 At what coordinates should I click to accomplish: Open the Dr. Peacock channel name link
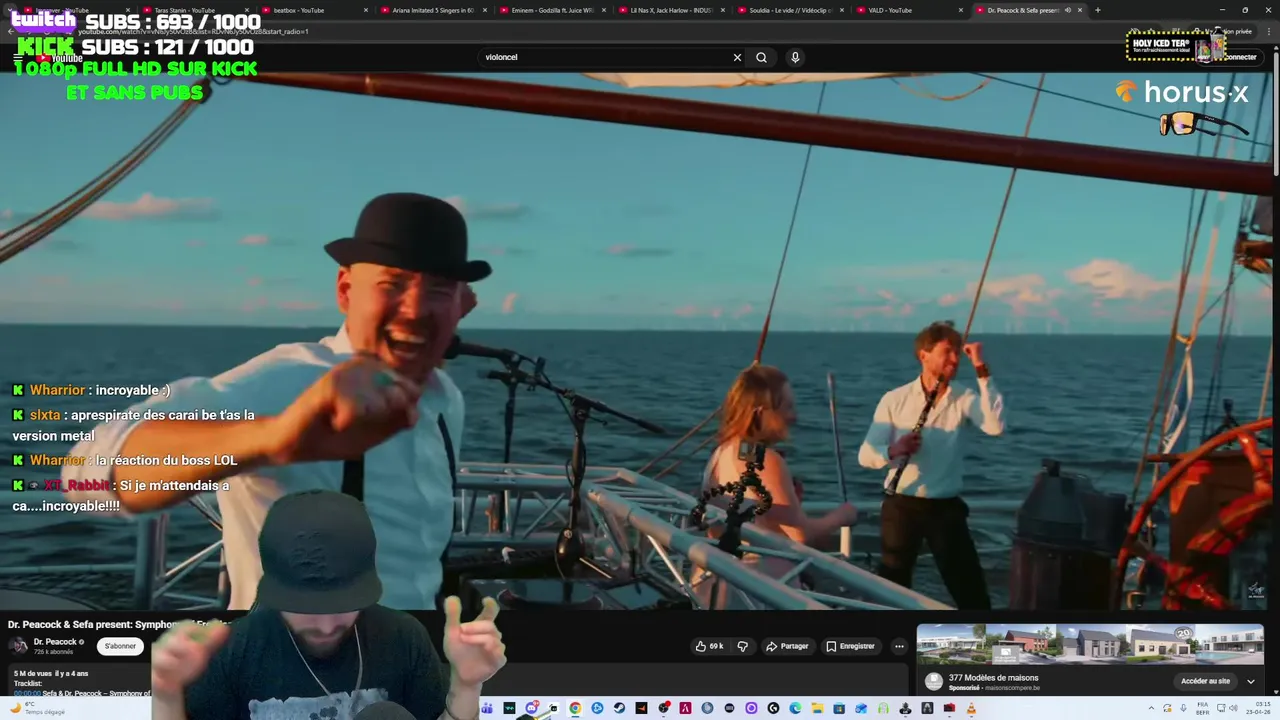(55, 642)
